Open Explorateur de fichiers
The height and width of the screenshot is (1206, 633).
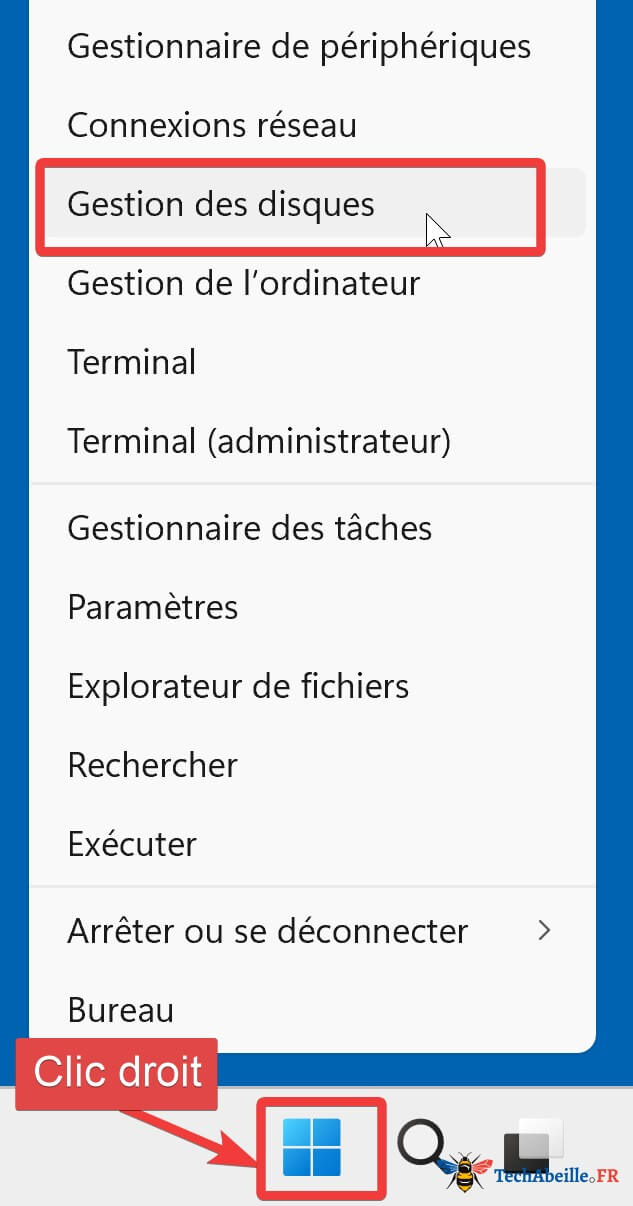[x=238, y=686]
